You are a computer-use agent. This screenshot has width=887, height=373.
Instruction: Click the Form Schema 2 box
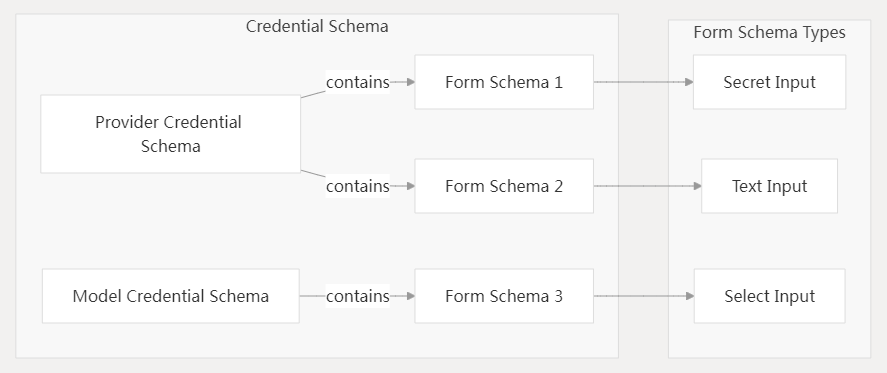tap(504, 186)
